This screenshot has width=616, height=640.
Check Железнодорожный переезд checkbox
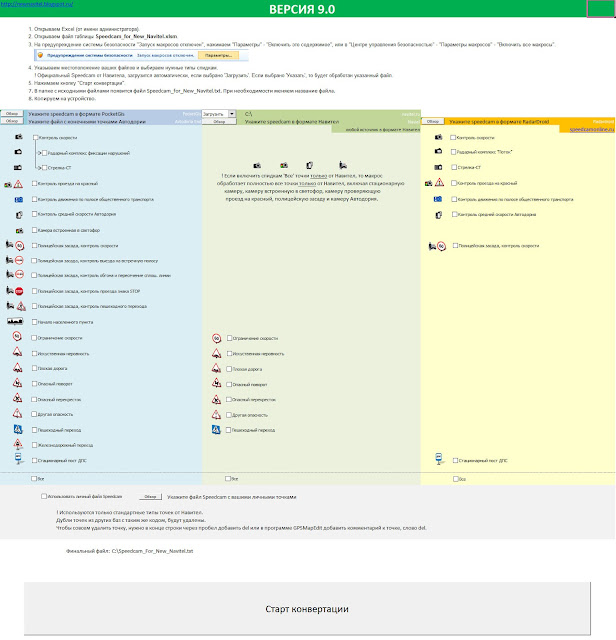(34, 445)
